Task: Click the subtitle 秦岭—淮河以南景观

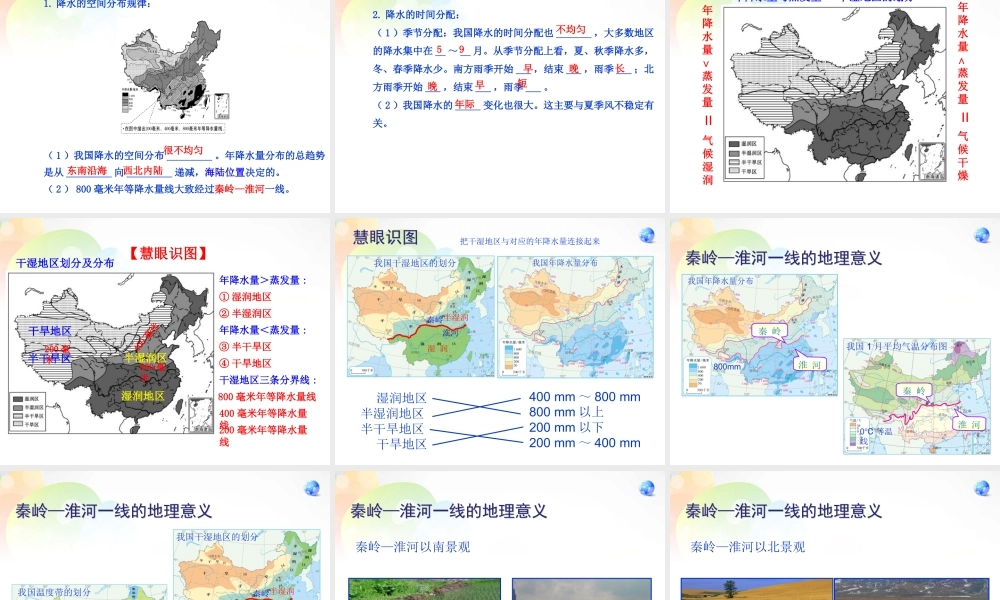Action: coord(413,546)
